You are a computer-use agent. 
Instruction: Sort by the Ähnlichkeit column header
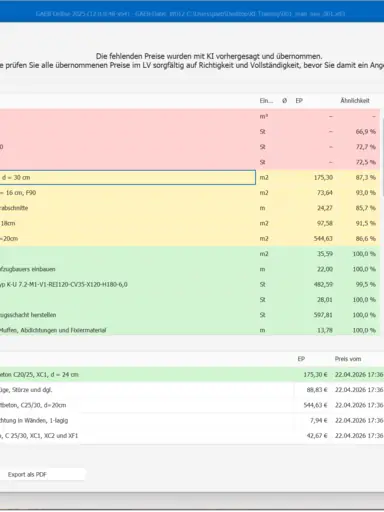point(355,101)
